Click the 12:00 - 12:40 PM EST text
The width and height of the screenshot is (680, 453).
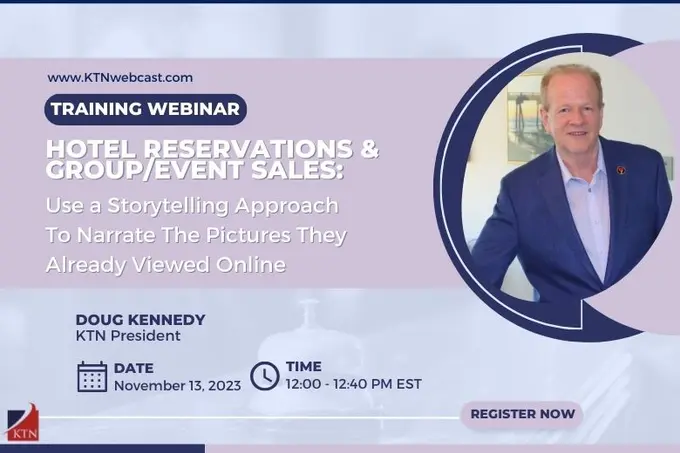pyautogui.click(x=354, y=384)
